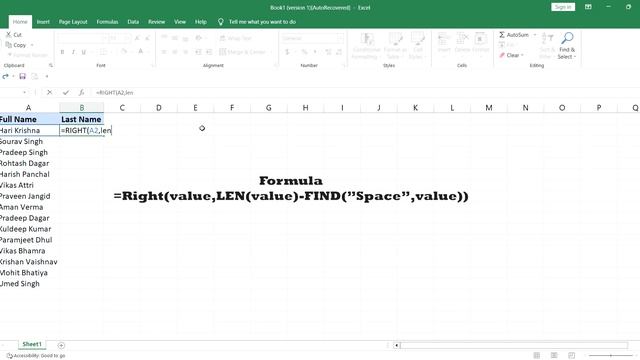
Task: Open the Copy options dropdown arrow
Action: point(32,45)
